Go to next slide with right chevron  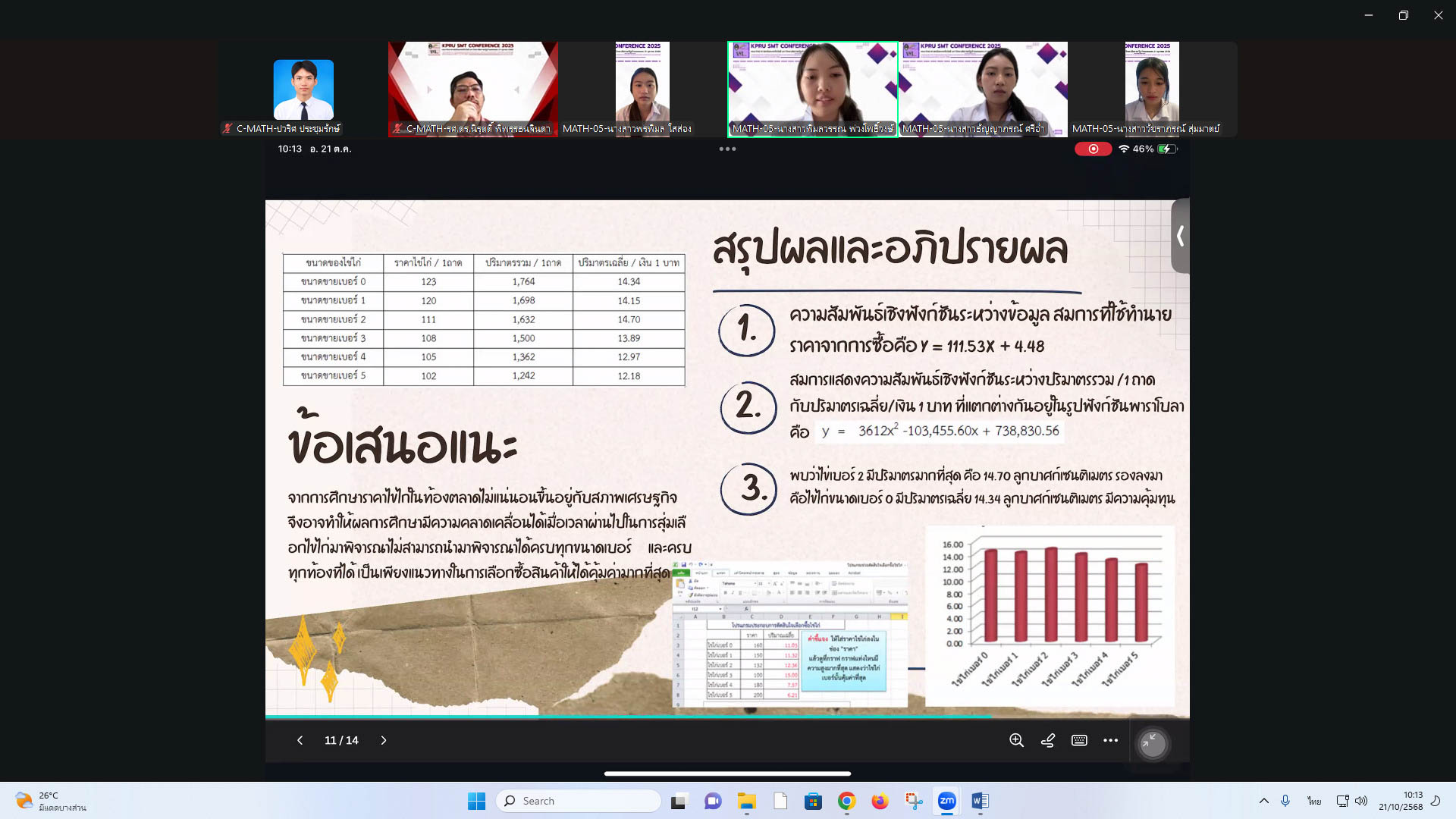pyautogui.click(x=384, y=740)
